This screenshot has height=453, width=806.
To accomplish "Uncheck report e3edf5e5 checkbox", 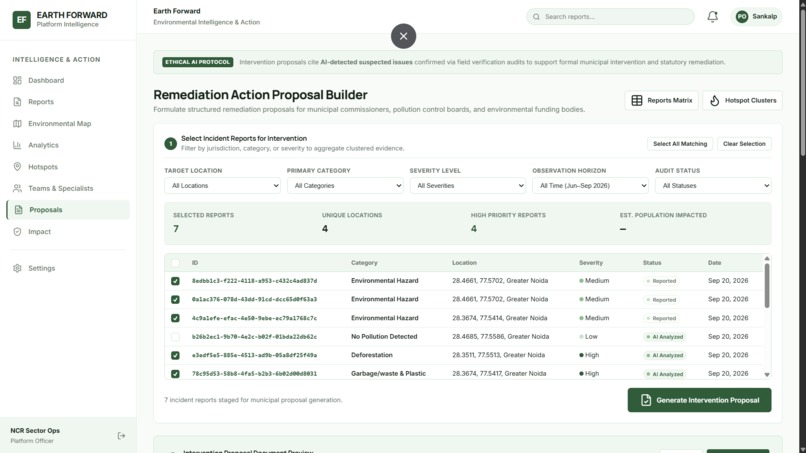I will pos(175,355).
